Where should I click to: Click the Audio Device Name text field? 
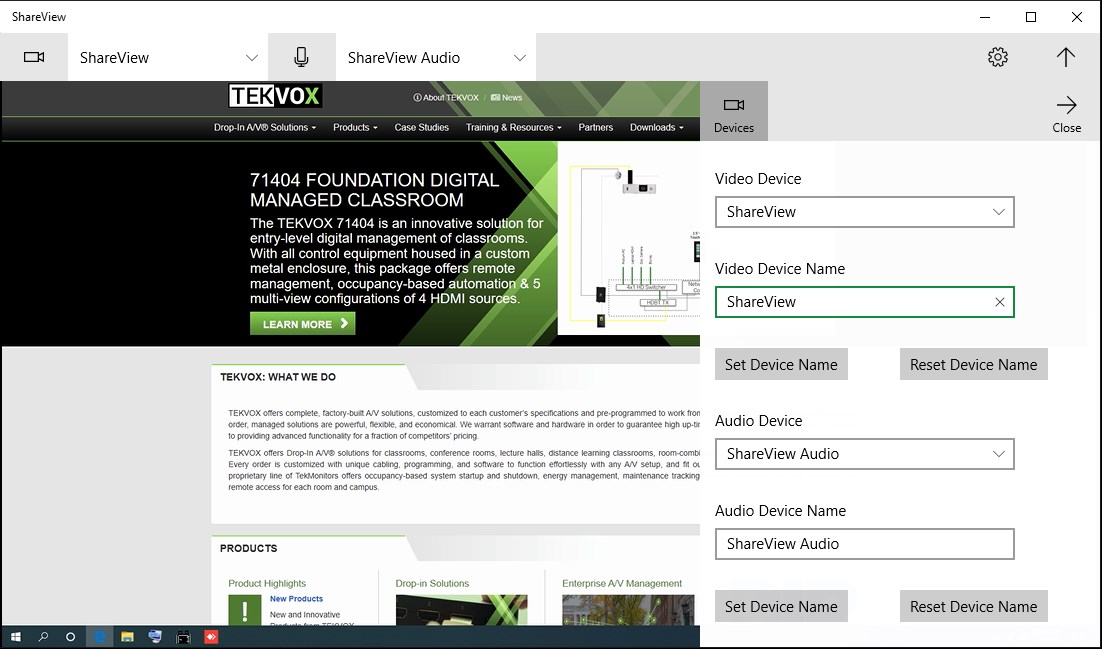864,544
